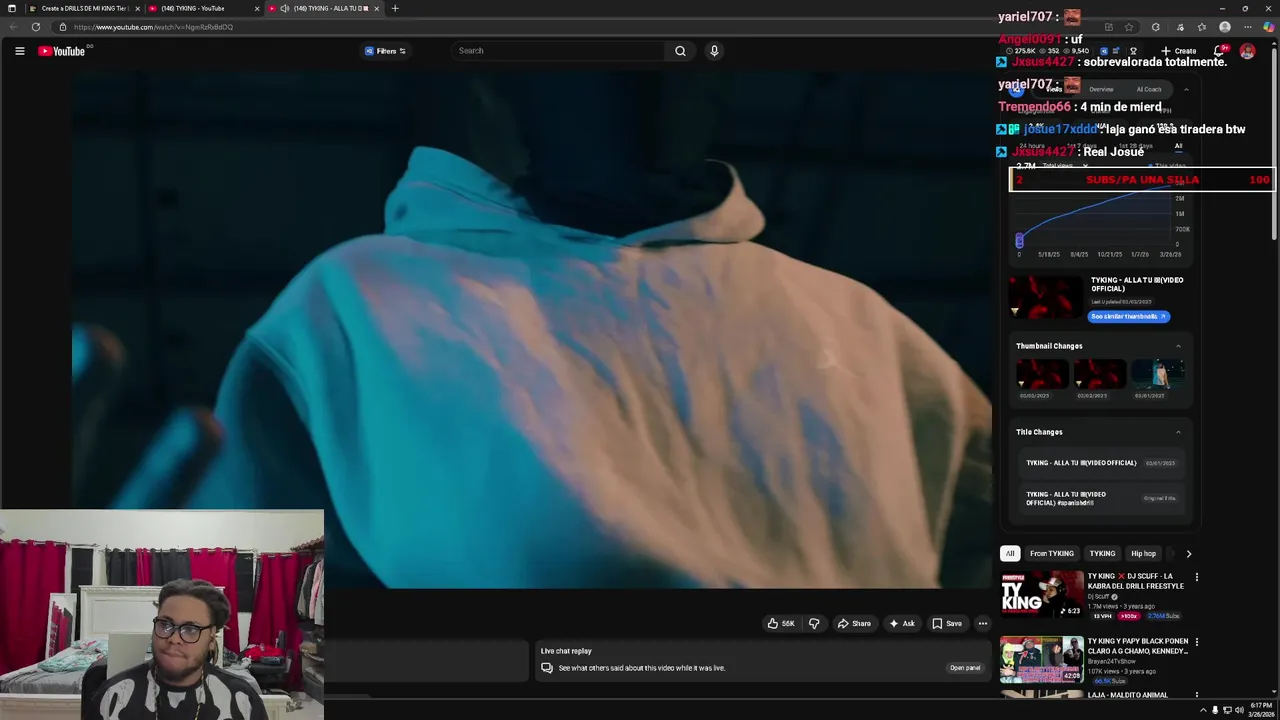Open the browser Copilot icon
The image size is (1280, 720).
click(1268, 27)
